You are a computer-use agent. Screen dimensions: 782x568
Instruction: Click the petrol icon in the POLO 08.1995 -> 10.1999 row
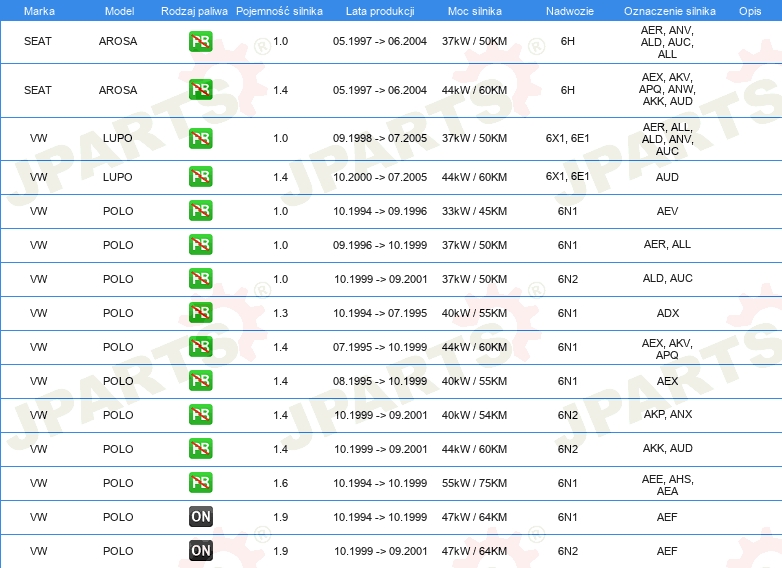pos(200,380)
